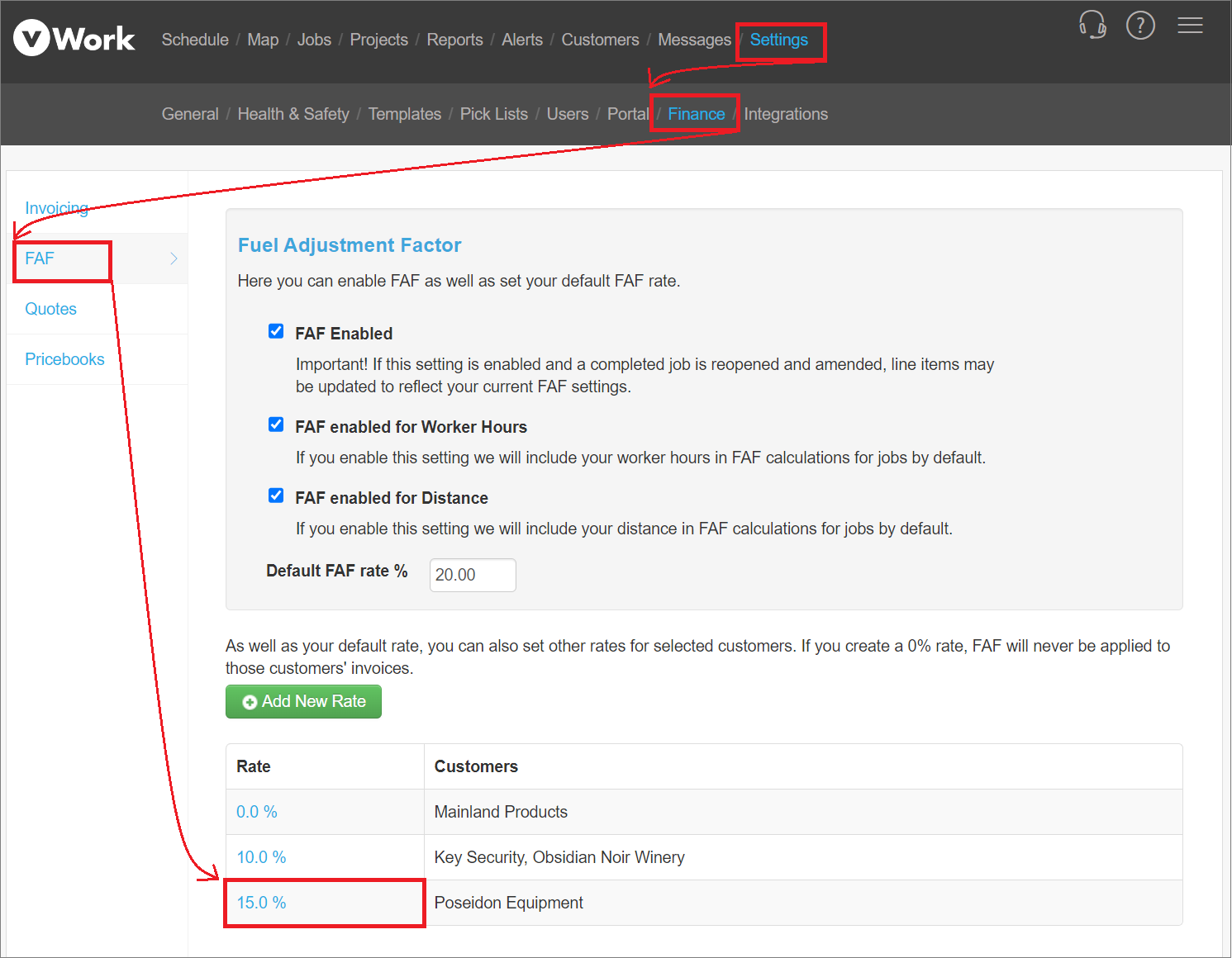Open the Customers menu item
This screenshot has width=1232, height=958.
pyautogui.click(x=600, y=39)
